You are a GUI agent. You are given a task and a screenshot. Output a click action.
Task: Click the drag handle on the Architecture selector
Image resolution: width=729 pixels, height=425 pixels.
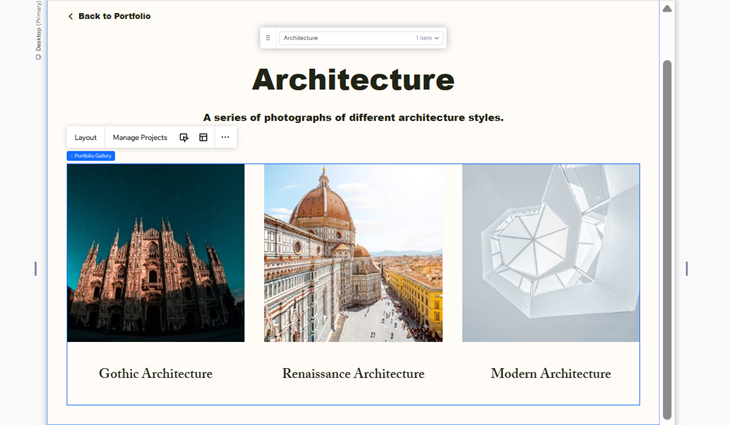(x=268, y=38)
